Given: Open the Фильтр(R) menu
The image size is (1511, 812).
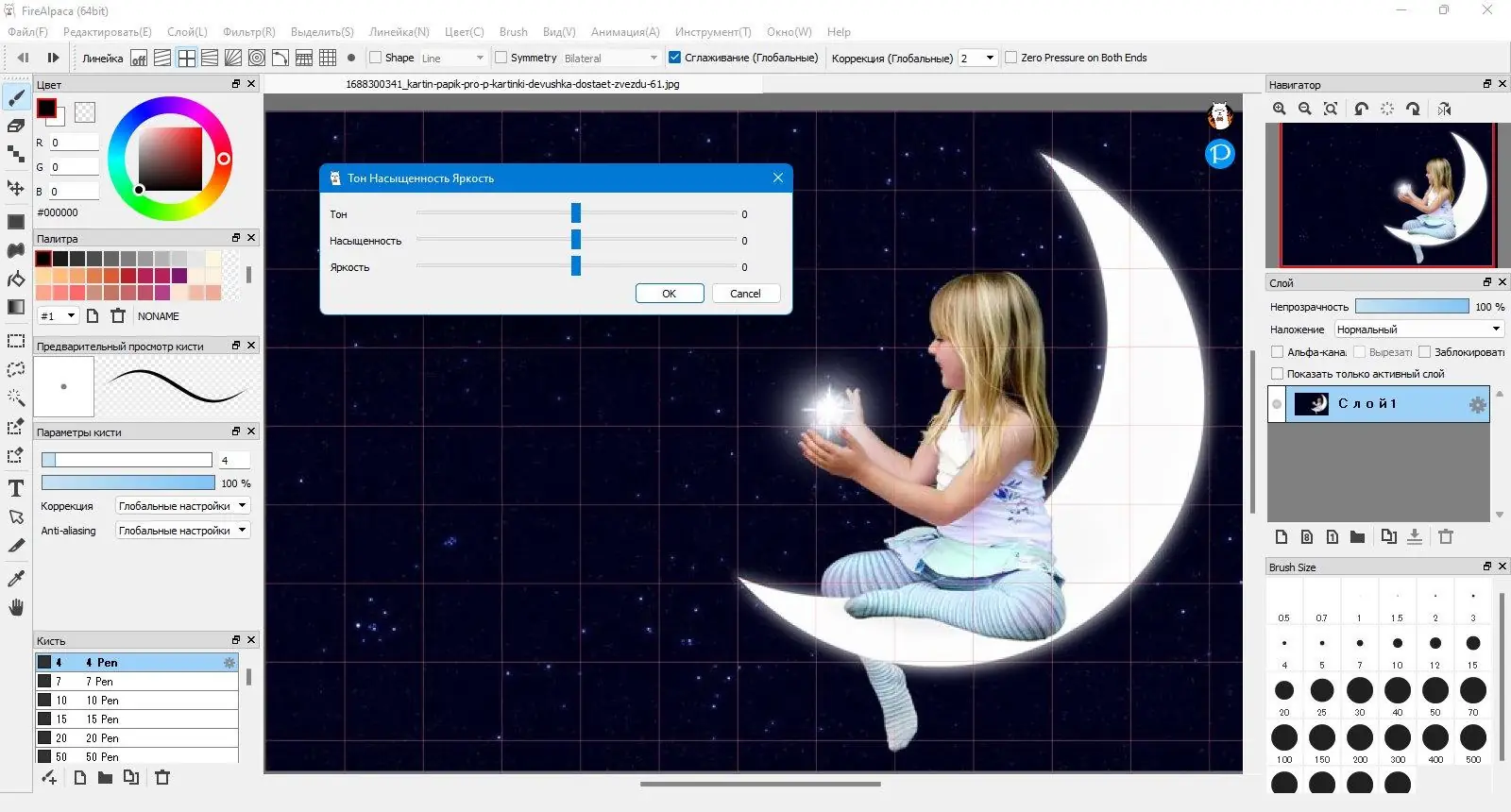Looking at the screenshot, I should click(249, 32).
